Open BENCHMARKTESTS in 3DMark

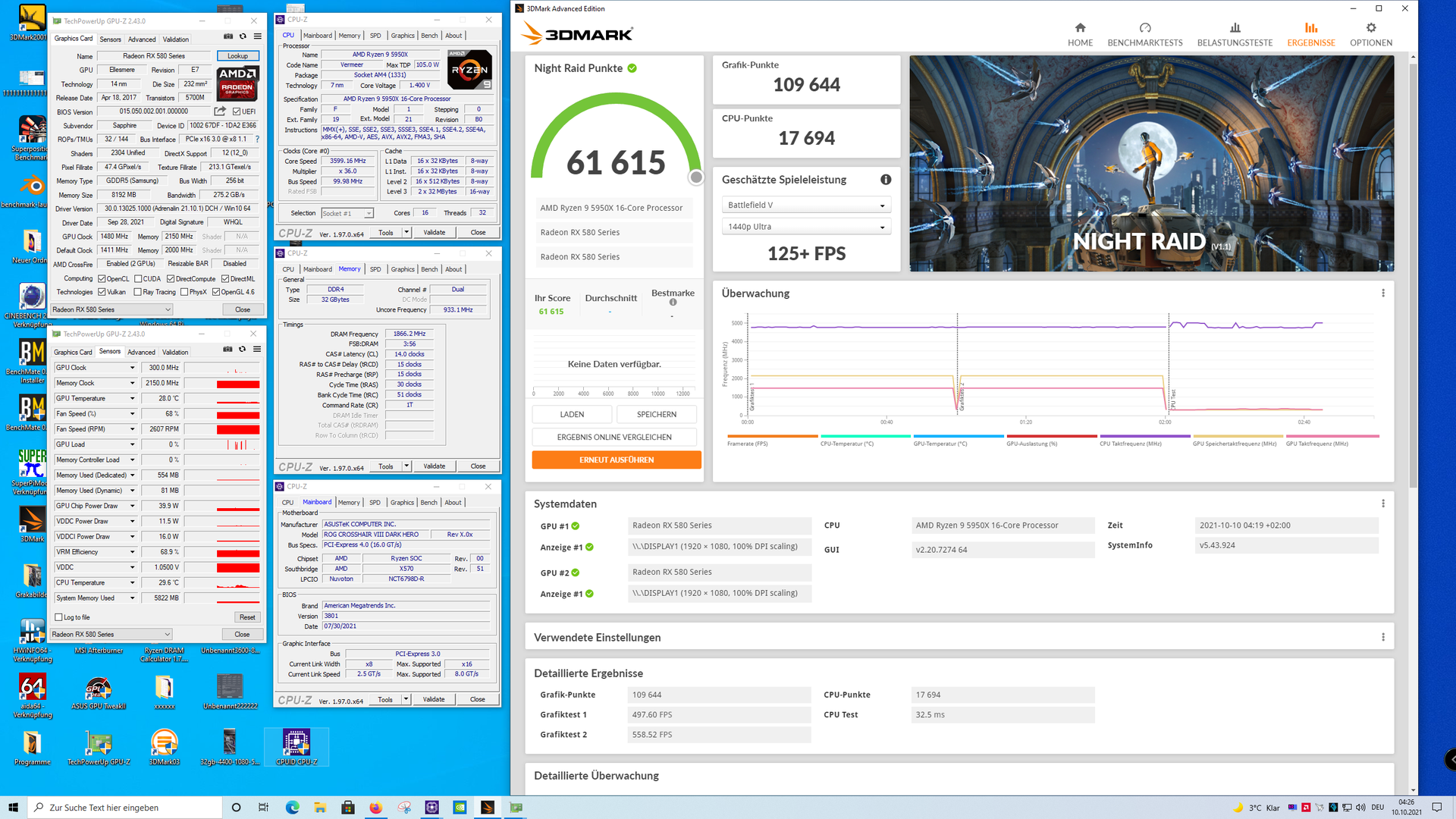tap(1144, 35)
